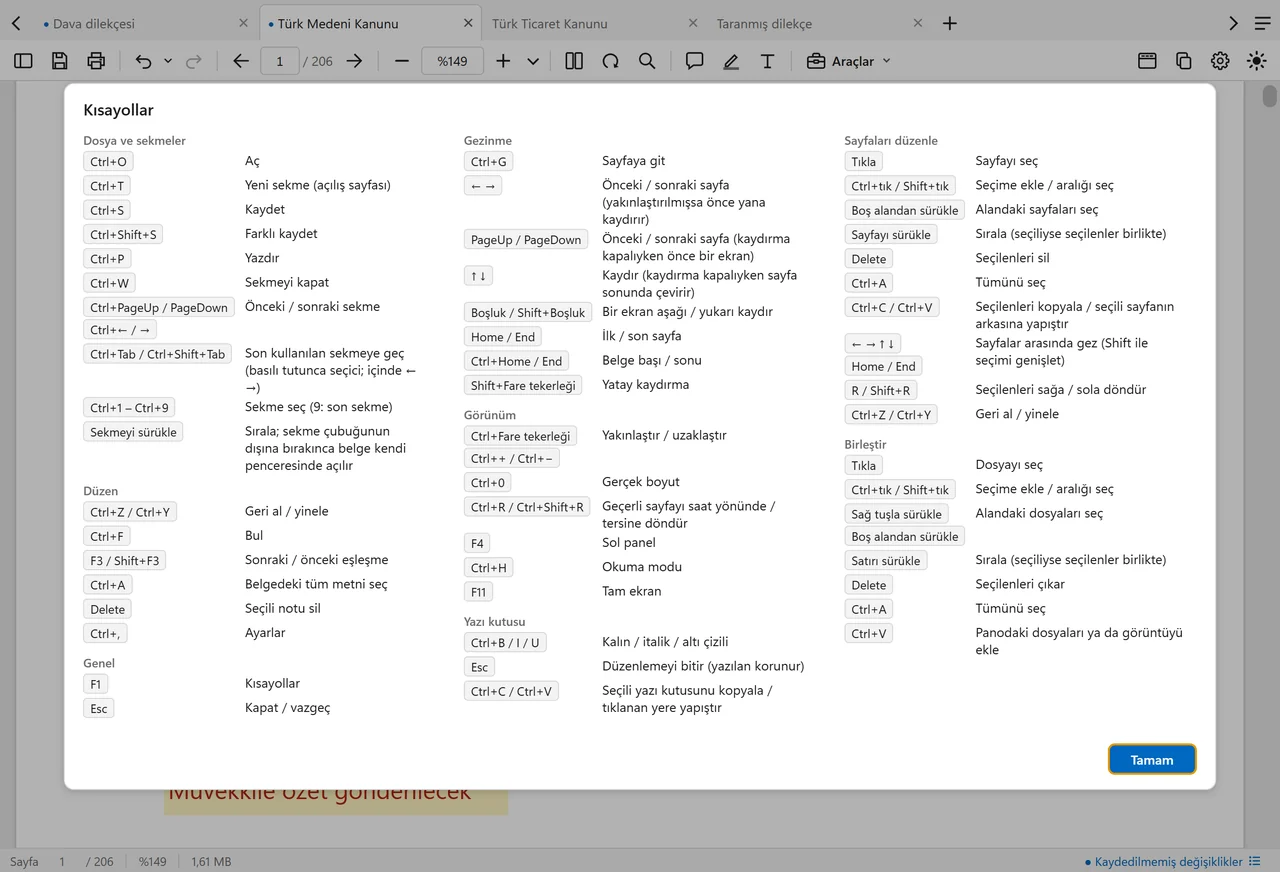Toggle light/dark theme sun icon

click(x=1257, y=61)
